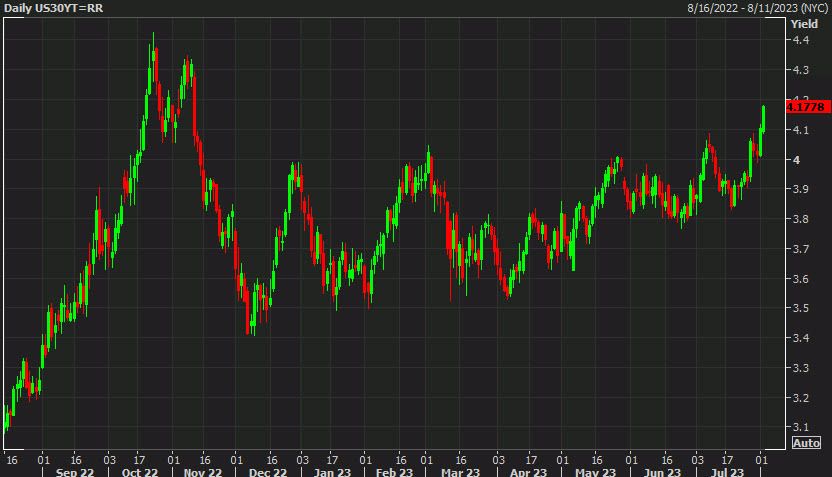Click the Jun 23 month label
The image size is (832, 477).
660,471
